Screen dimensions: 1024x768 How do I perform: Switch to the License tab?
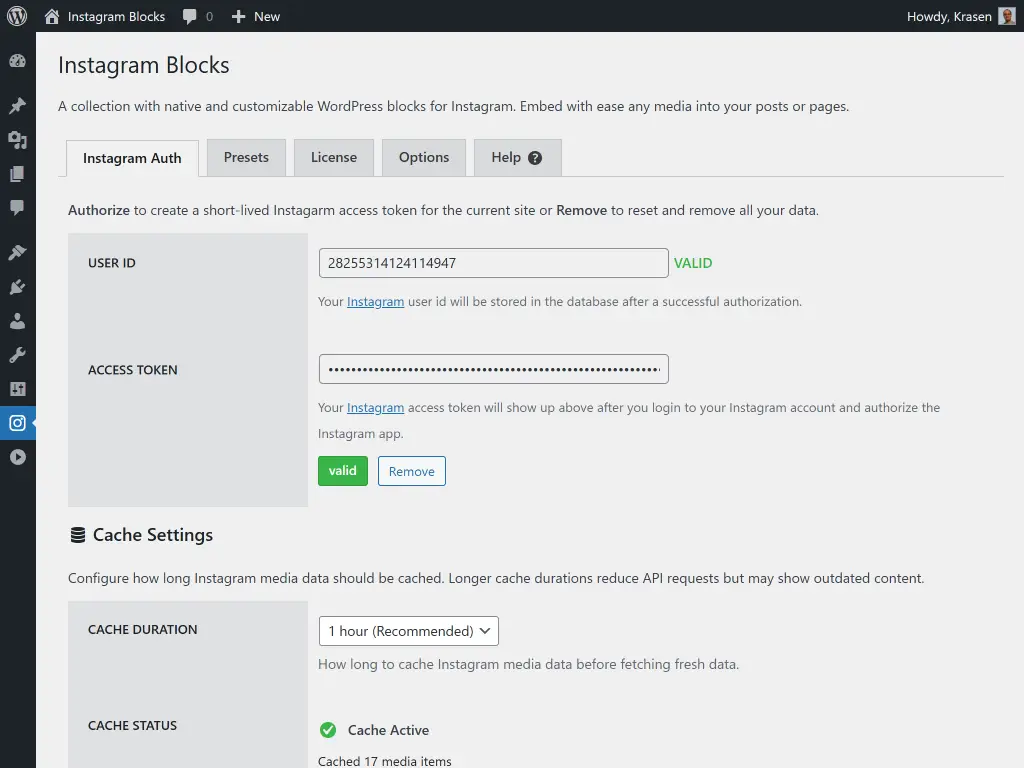(333, 157)
